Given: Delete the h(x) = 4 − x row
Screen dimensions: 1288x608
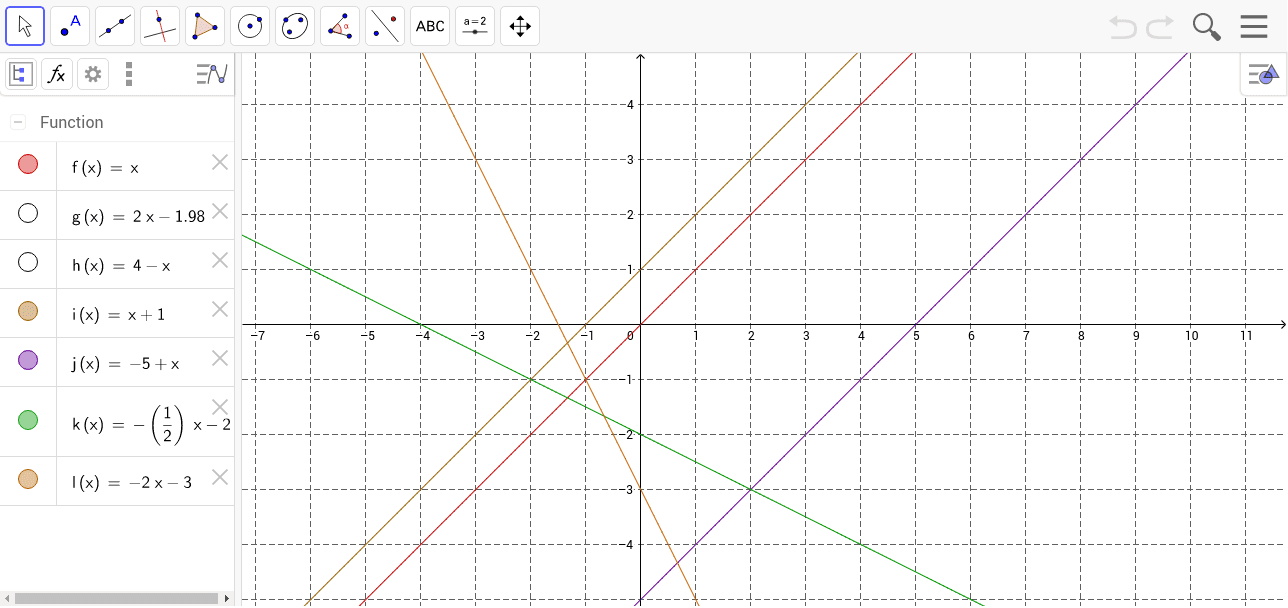Looking at the screenshot, I should coord(220,260).
